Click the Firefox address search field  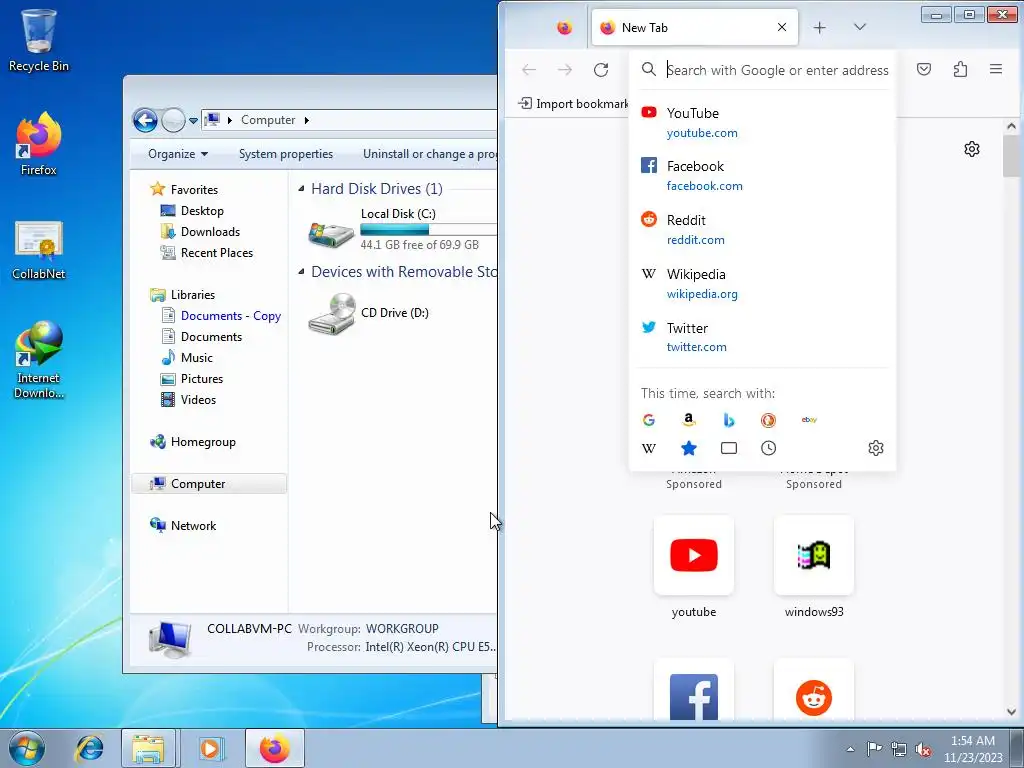[x=777, y=70]
